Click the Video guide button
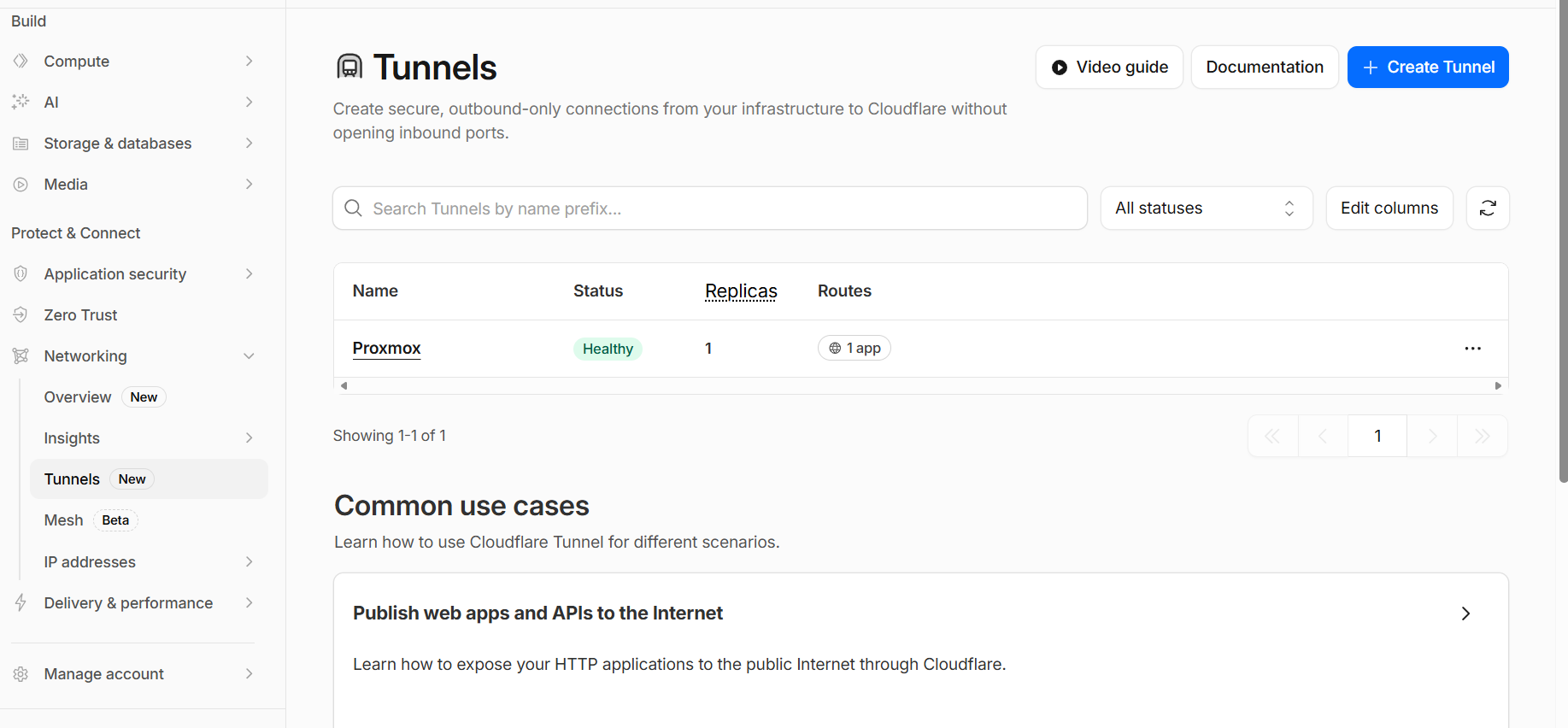The height and width of the screenshot is (728, 1568). [x=1109, y=68]
